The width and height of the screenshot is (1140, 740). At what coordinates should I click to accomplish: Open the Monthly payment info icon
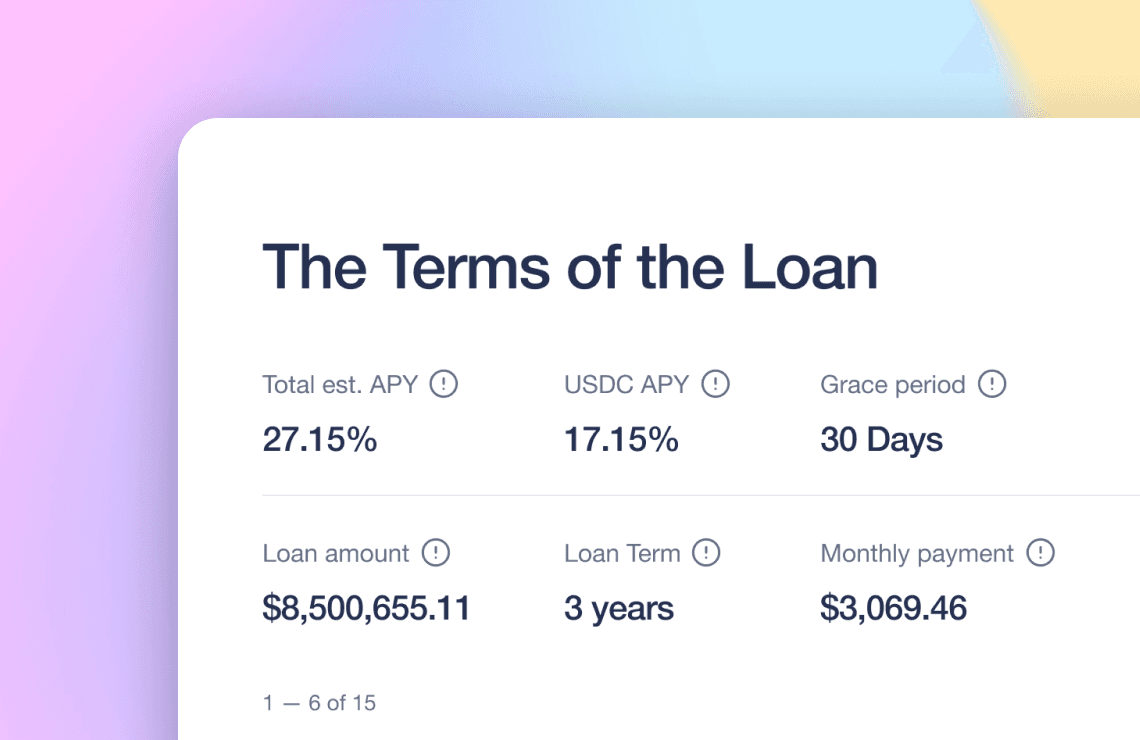tap(1040, 552)
